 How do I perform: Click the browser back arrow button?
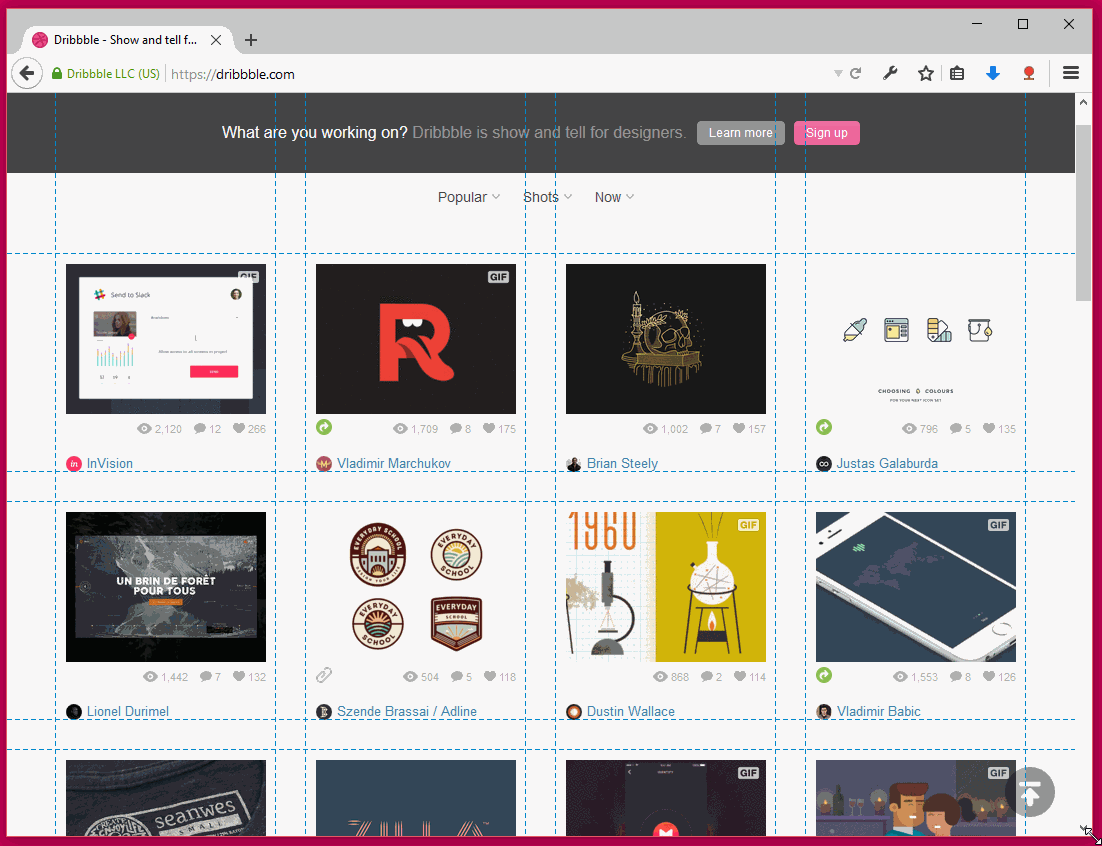tap(27, 73)
